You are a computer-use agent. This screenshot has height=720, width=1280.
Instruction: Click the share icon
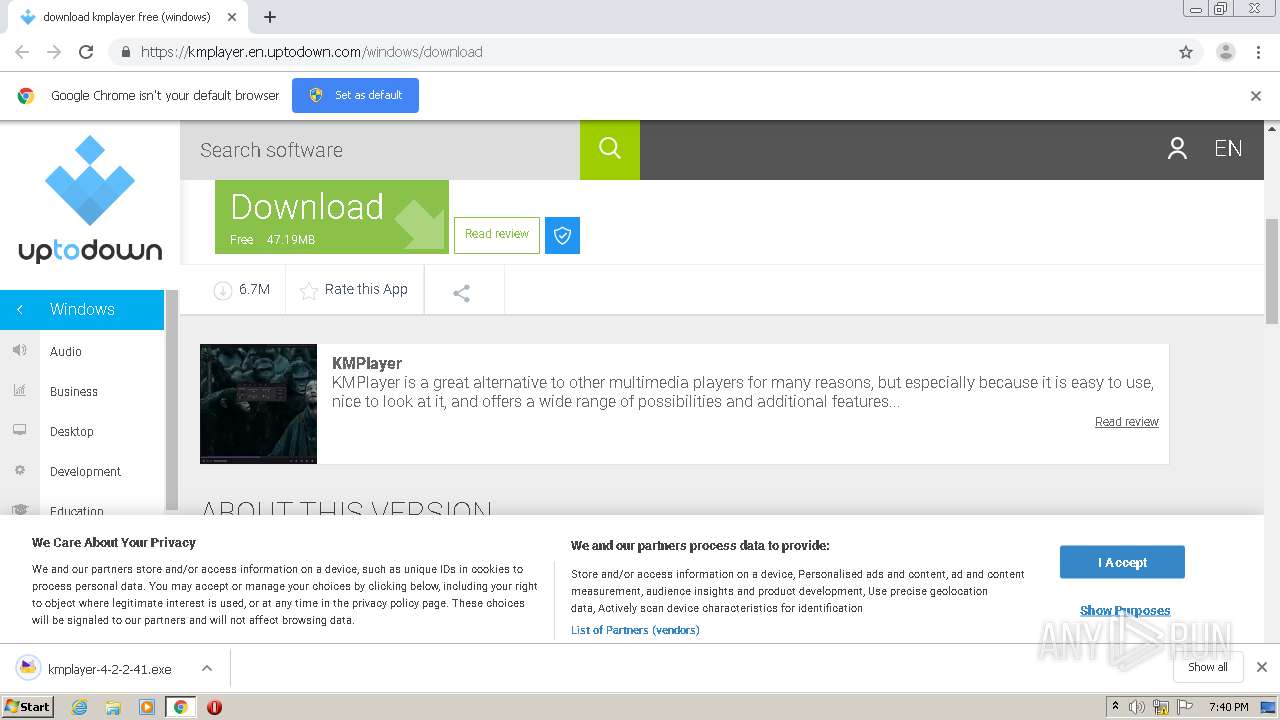[461, 293]
